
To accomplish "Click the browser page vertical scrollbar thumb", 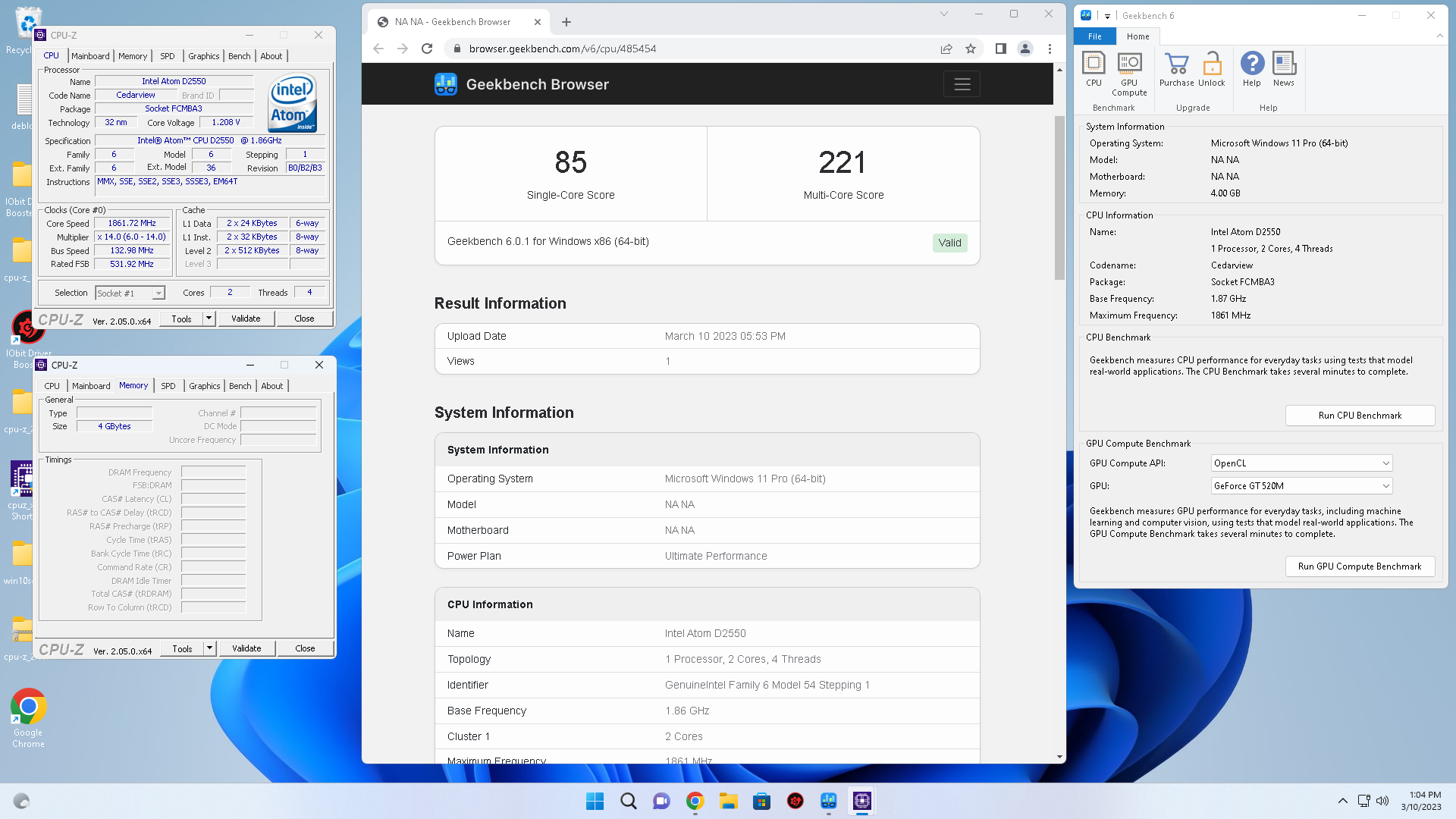I will click(x=1059, y=198).
